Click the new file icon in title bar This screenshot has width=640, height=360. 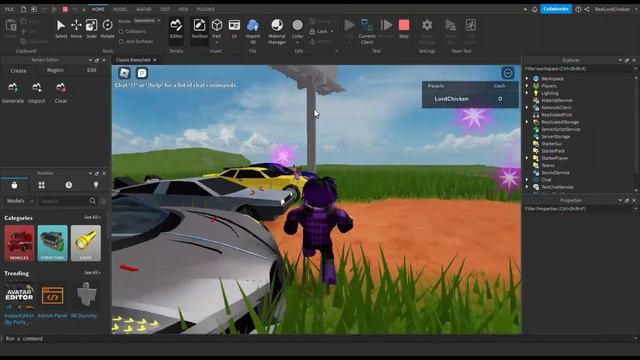pyautogui.click(x=24, y=9)
